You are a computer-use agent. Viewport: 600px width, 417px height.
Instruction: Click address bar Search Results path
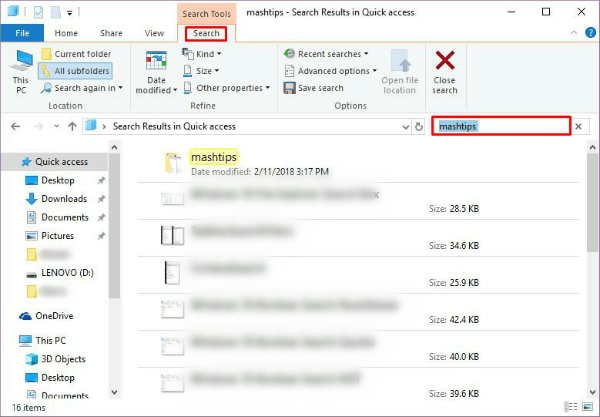[174, 126]
